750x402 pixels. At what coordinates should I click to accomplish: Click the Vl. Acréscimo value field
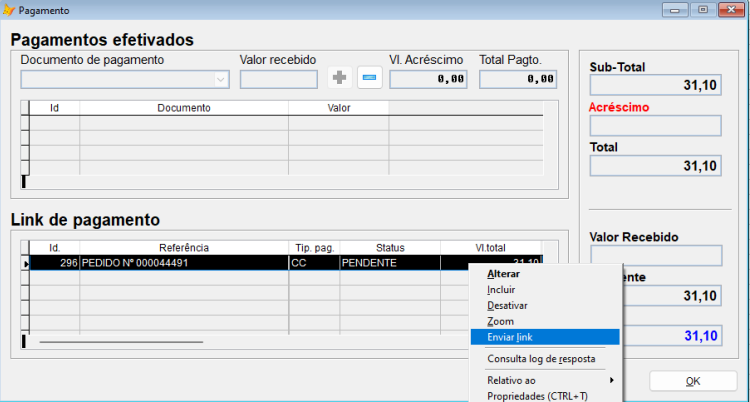click(428, 79)
